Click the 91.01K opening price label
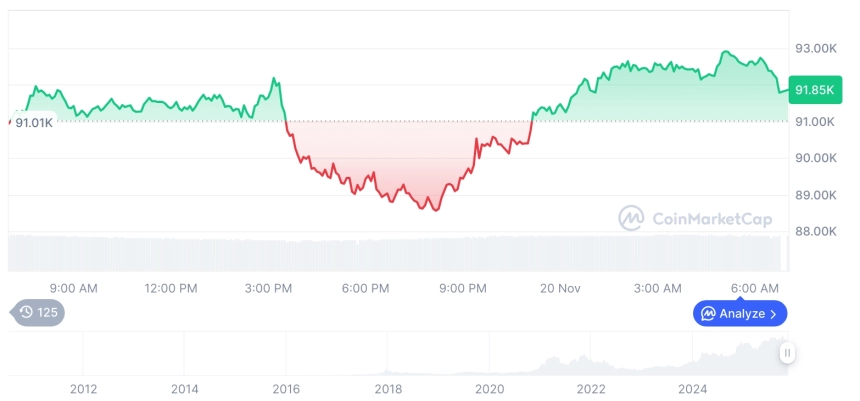The height and width of the screenshot is (401, 860). coord(34,122)
